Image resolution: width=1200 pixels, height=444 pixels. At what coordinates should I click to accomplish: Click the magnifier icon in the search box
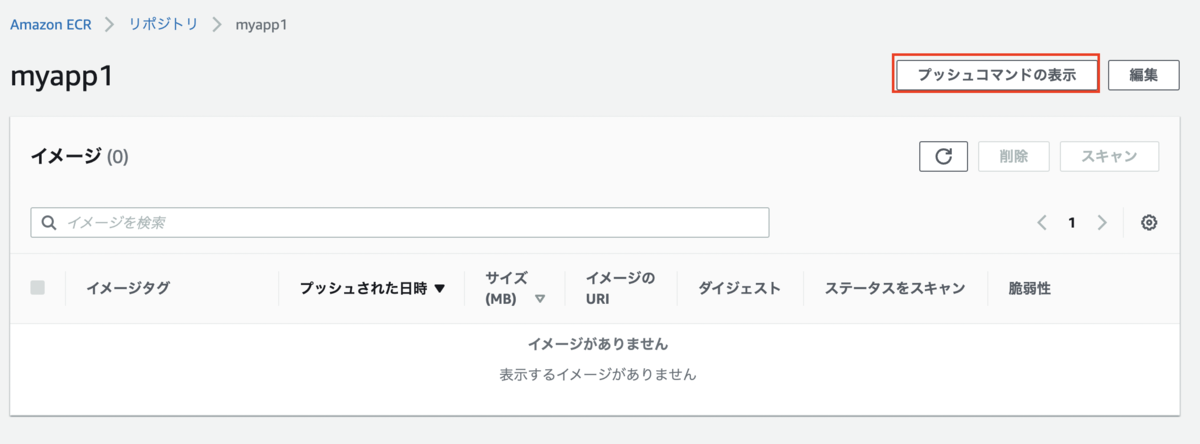click(49, 223)
